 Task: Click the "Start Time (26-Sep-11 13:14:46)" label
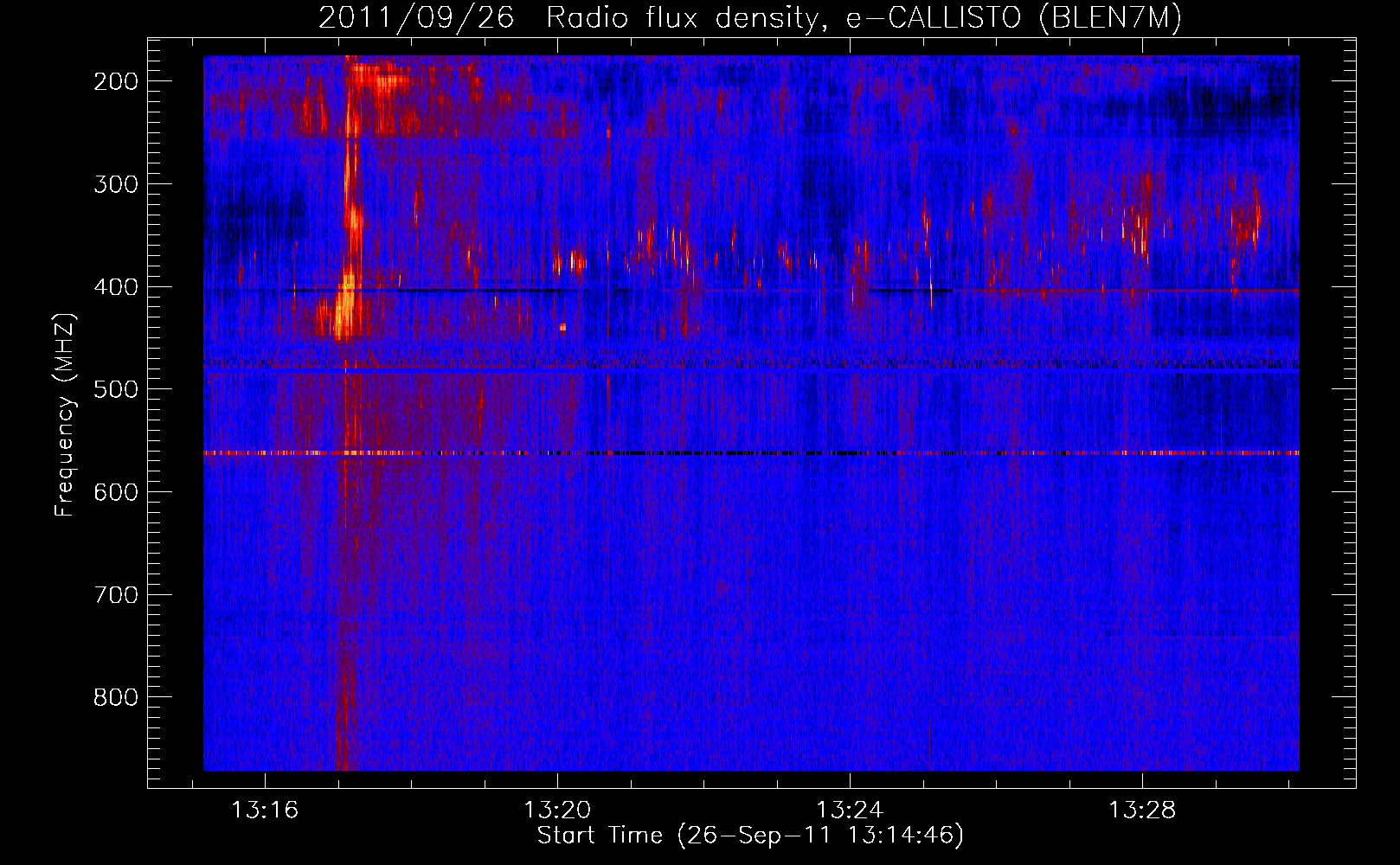click(750, 836)
